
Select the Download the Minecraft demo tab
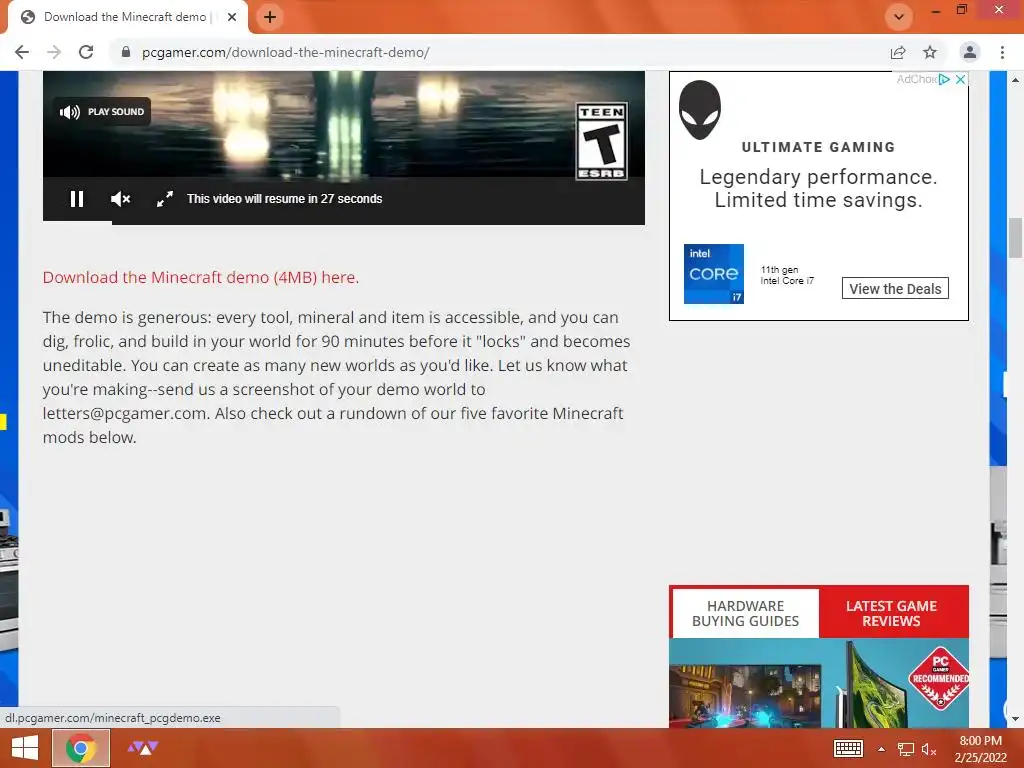click(x=127, y=17)
